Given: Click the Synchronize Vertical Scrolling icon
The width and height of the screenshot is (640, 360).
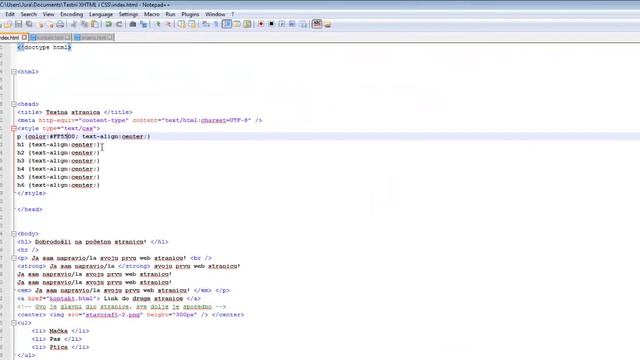Looking at the screenshot, I should 182,24.
